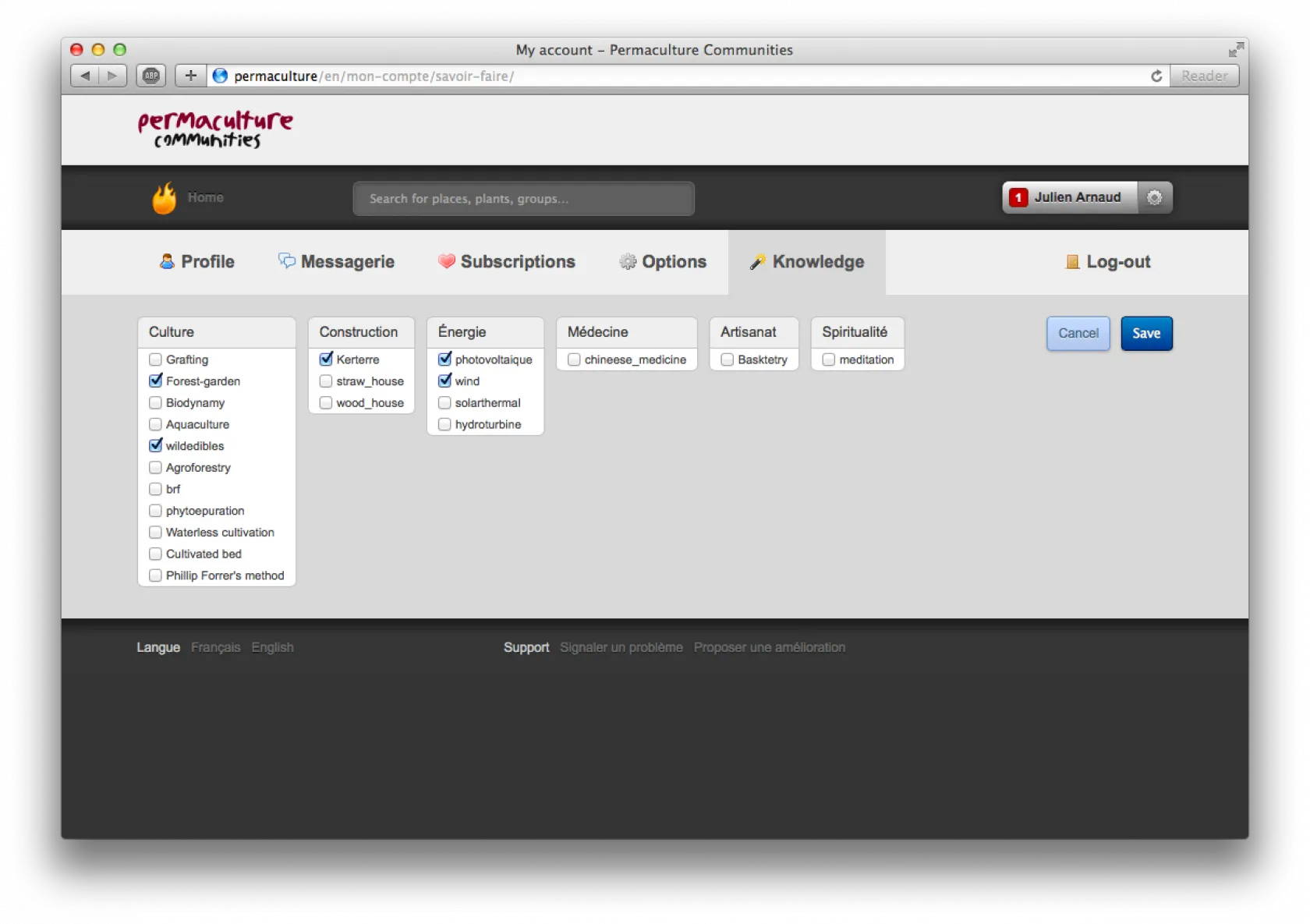Click the flame Home icon
The height and width of the screenshot is (924, 1310).
coord(164,198)
